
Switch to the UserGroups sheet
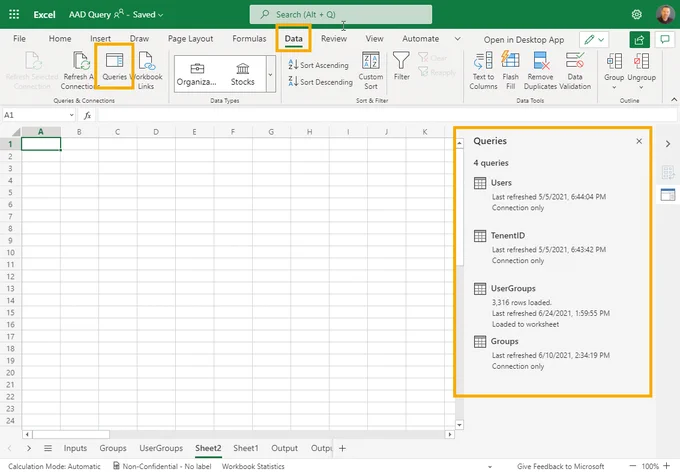tap(161, 448)
